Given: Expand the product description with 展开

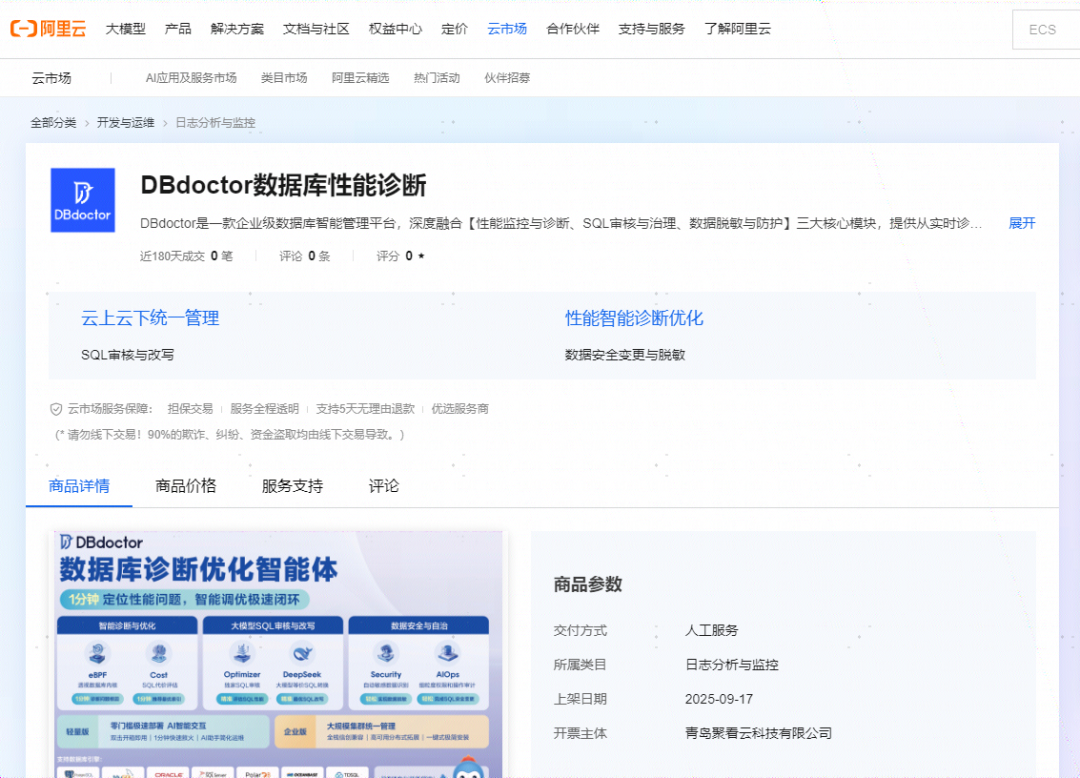Looking at the screenshot, I should click(x=1022, y=223).
